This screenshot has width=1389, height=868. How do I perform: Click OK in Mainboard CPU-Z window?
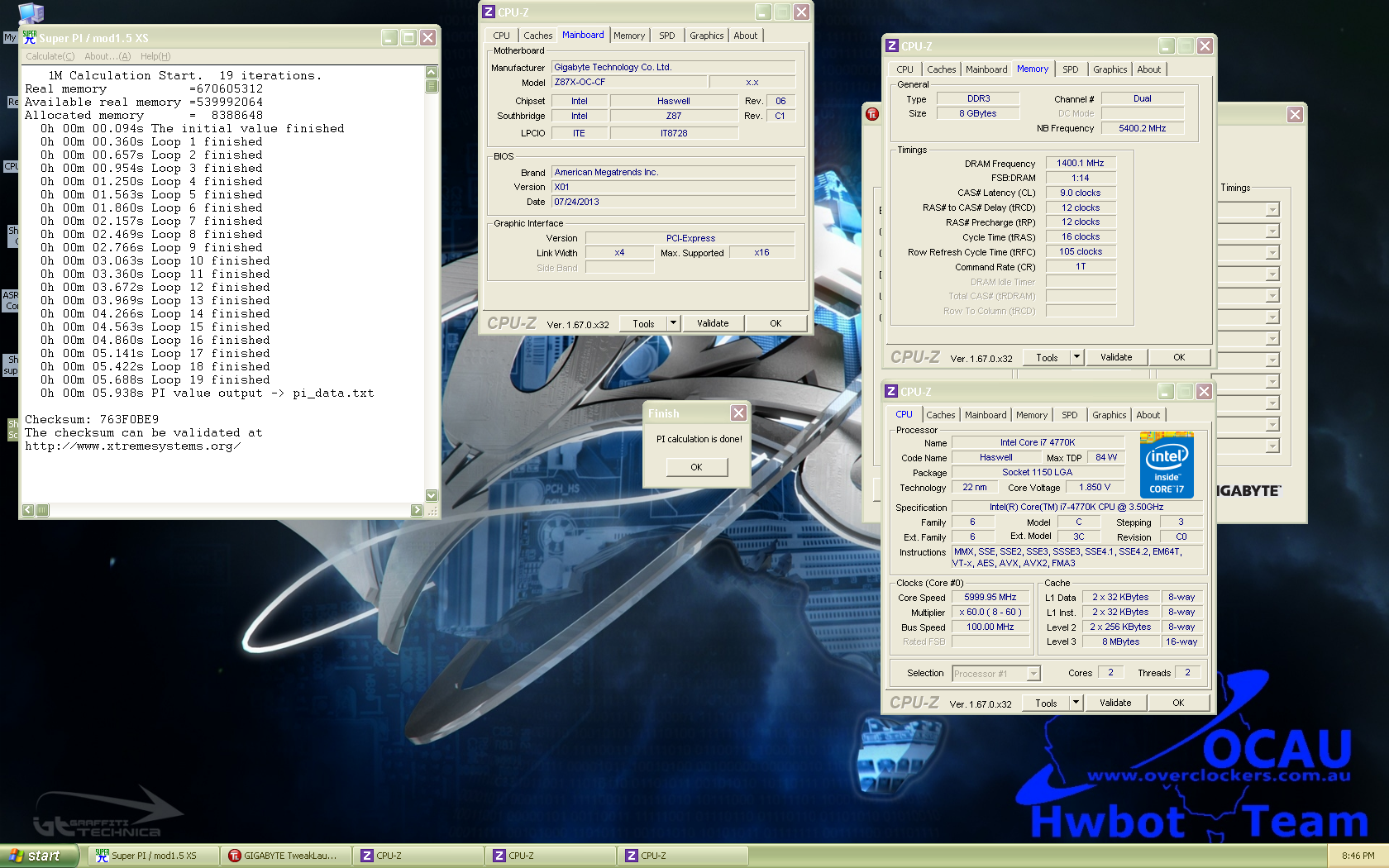pos(776,323)
